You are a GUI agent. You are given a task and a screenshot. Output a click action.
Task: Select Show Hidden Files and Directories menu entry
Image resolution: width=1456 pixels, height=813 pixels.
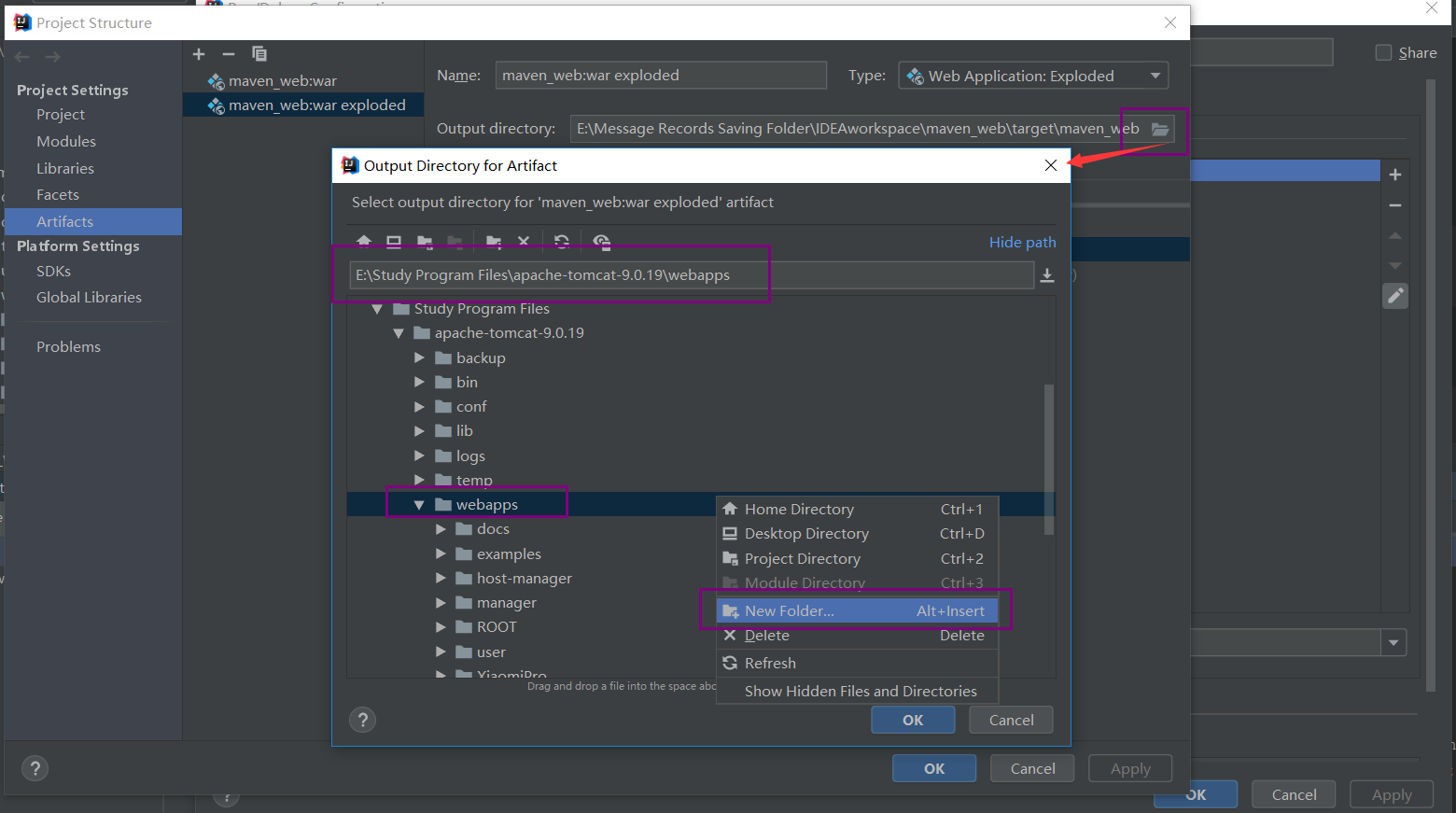[x=860, y=691]
